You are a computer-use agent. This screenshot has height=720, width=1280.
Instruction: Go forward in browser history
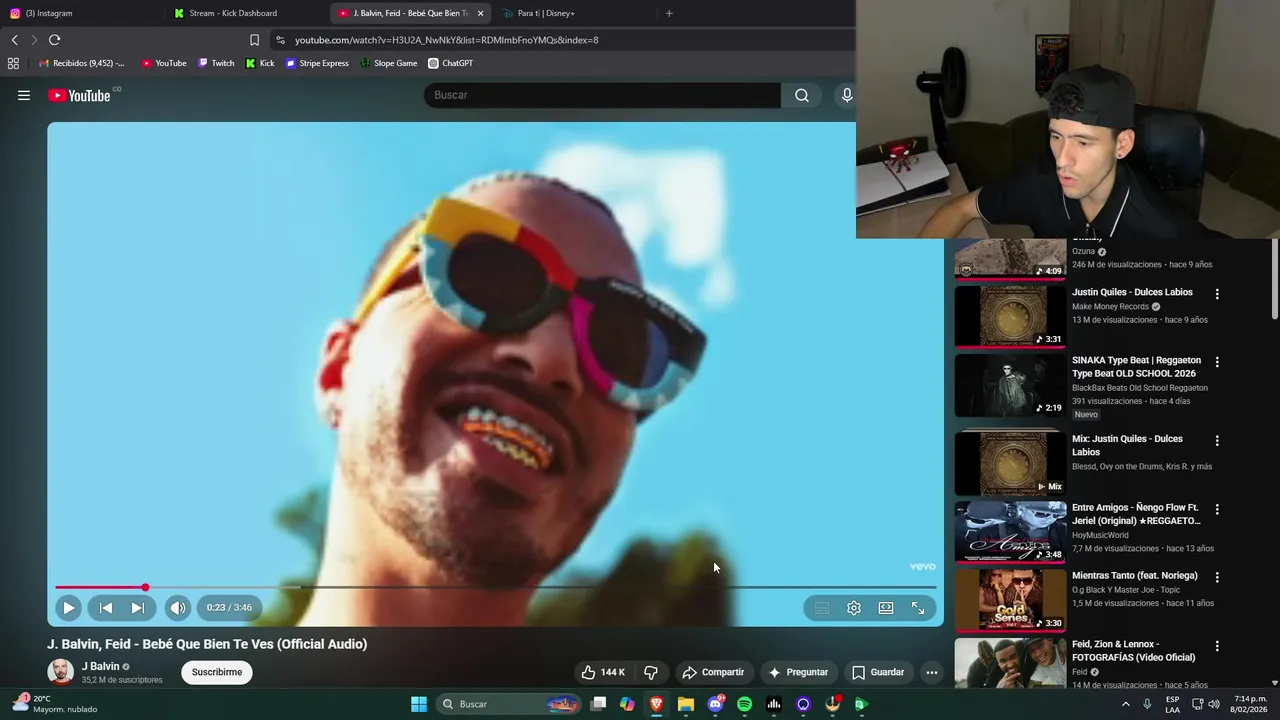[x=34, y=40]
